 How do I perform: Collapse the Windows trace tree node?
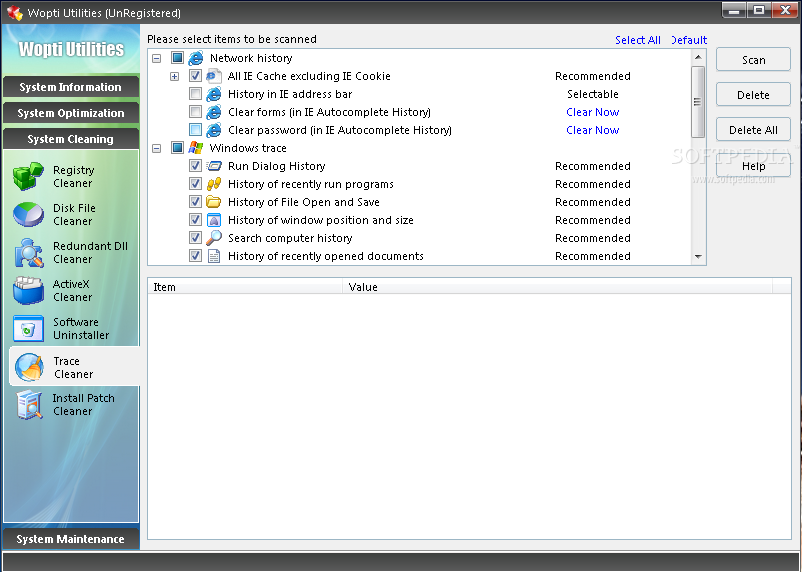157,148
